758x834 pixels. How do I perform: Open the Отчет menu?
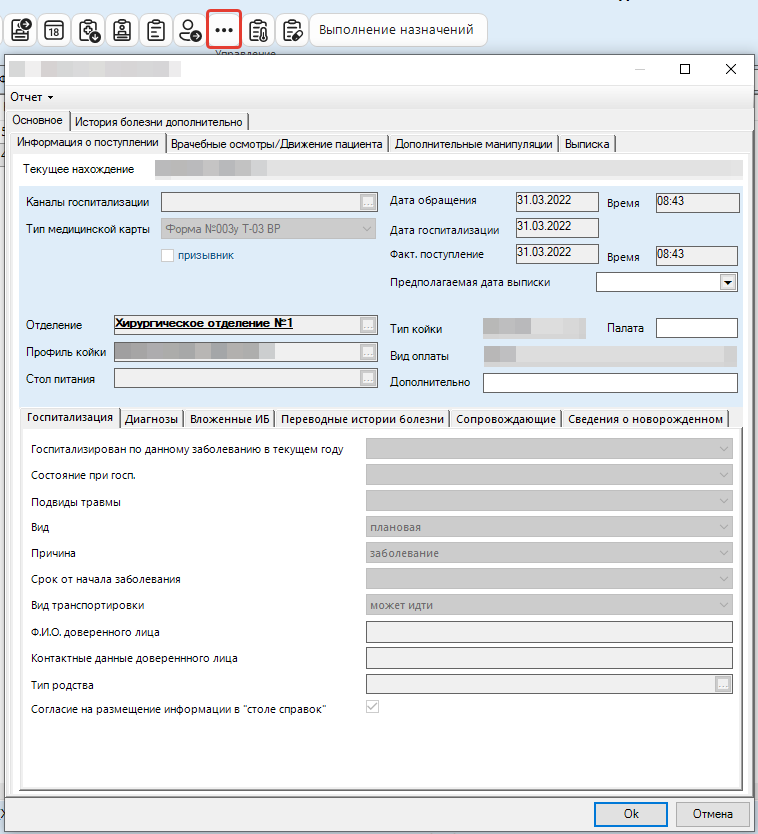(x=32, y=97)
